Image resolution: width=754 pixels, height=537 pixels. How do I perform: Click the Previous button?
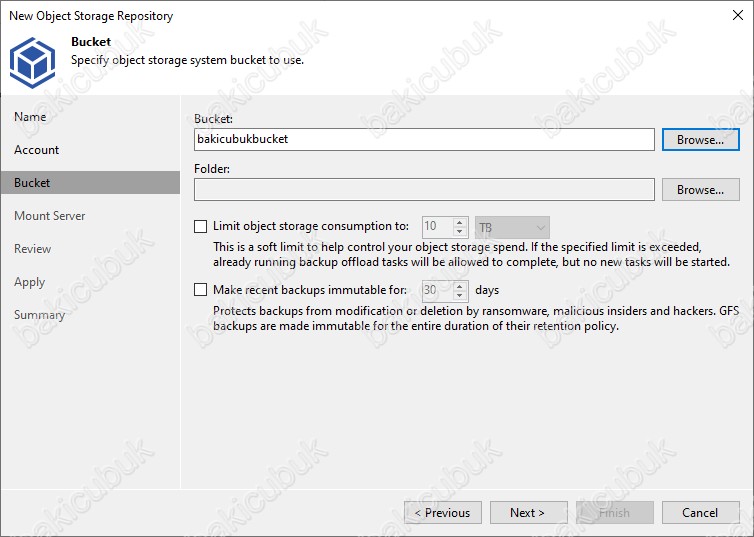443,513
